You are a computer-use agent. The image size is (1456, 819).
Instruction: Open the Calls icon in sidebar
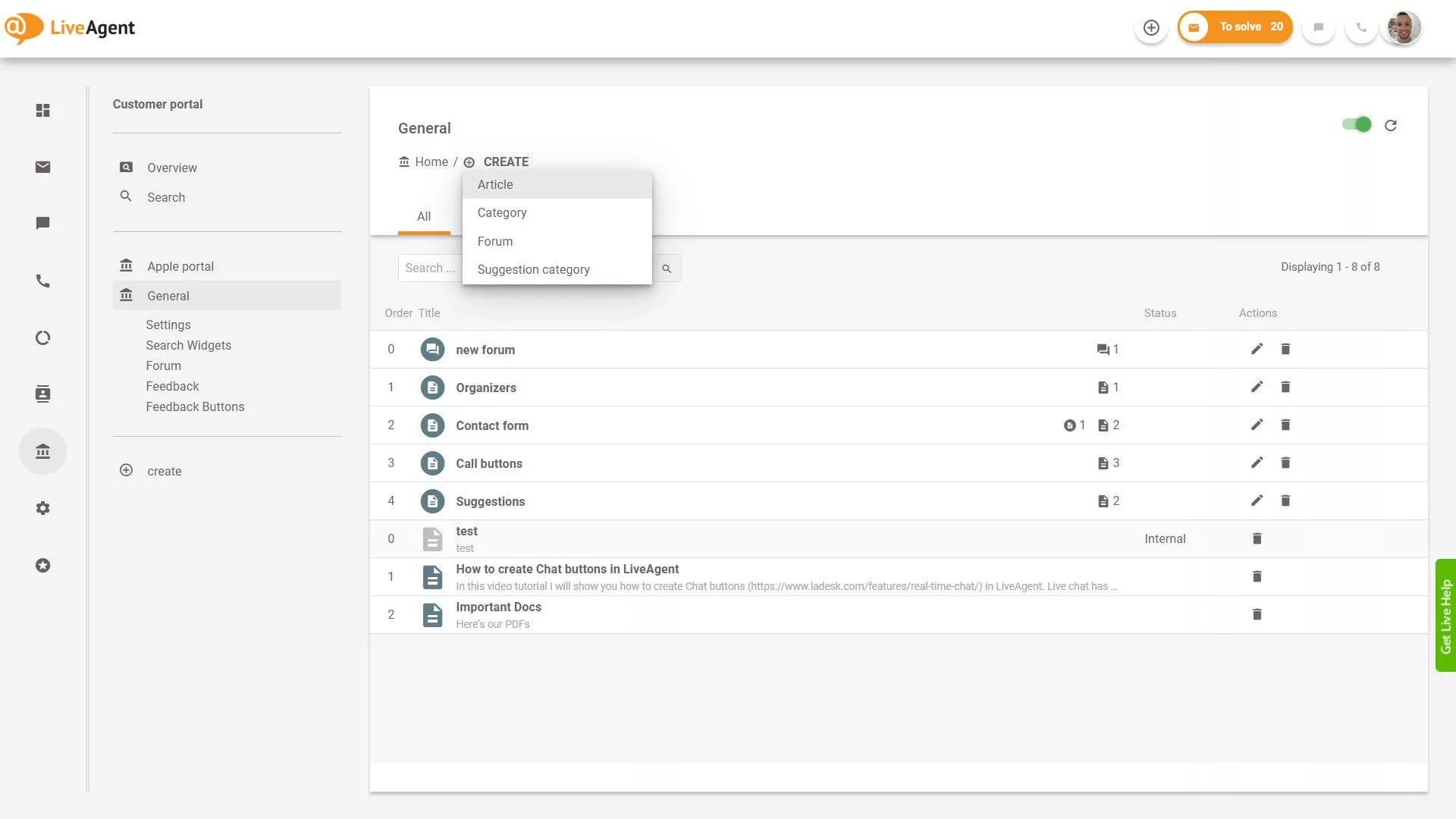(x=42, y=281)
